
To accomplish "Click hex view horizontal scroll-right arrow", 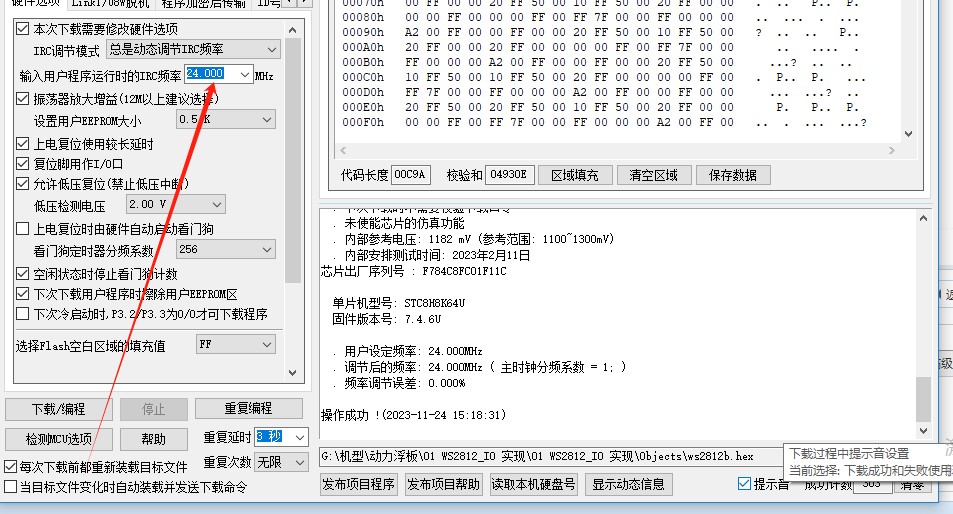I will [x=892, y=150].
